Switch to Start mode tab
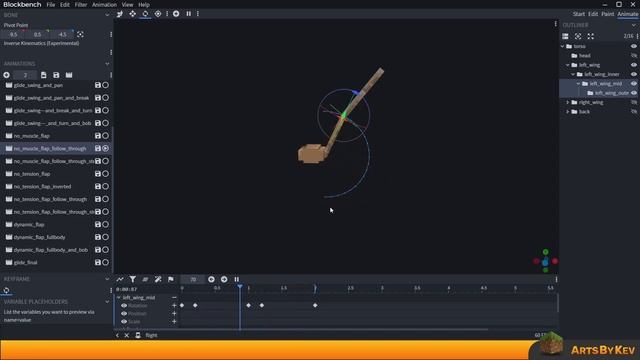This screenshot has height=360, width=640. [x=578, y=14]
